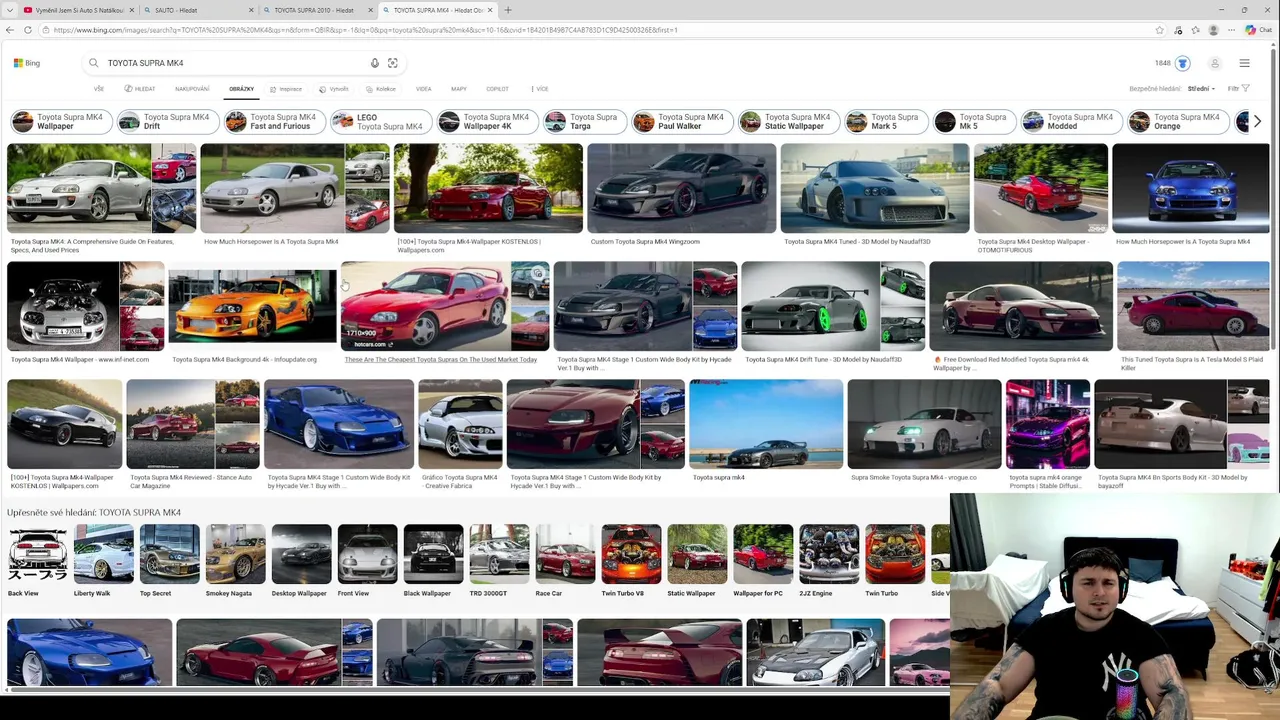Open 'These Are The Cheapest Toyota Supras' link
Image resolution: width=1280 pixels, height=720 pixels.
coord(441,359)
